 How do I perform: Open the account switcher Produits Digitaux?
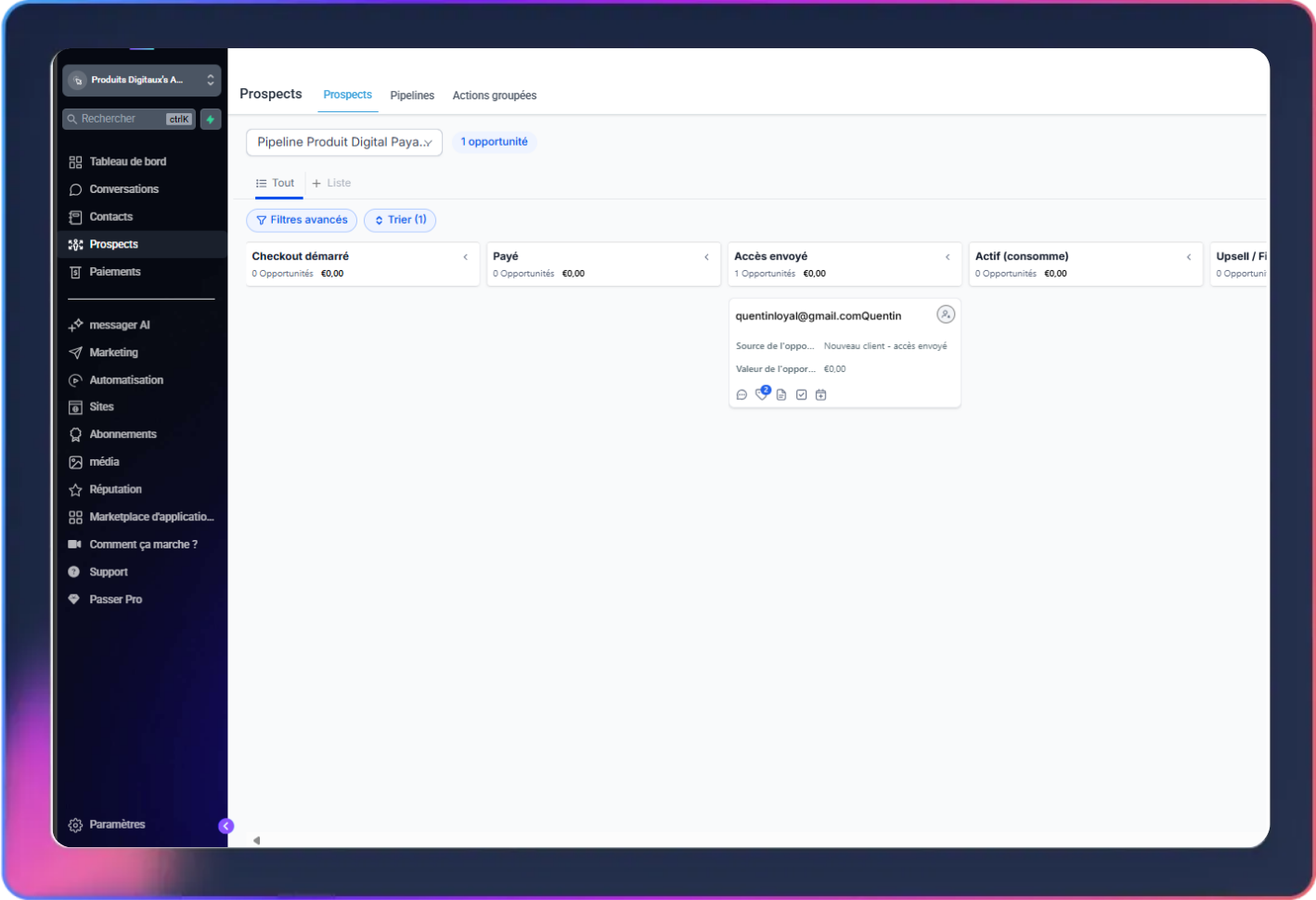141,81
